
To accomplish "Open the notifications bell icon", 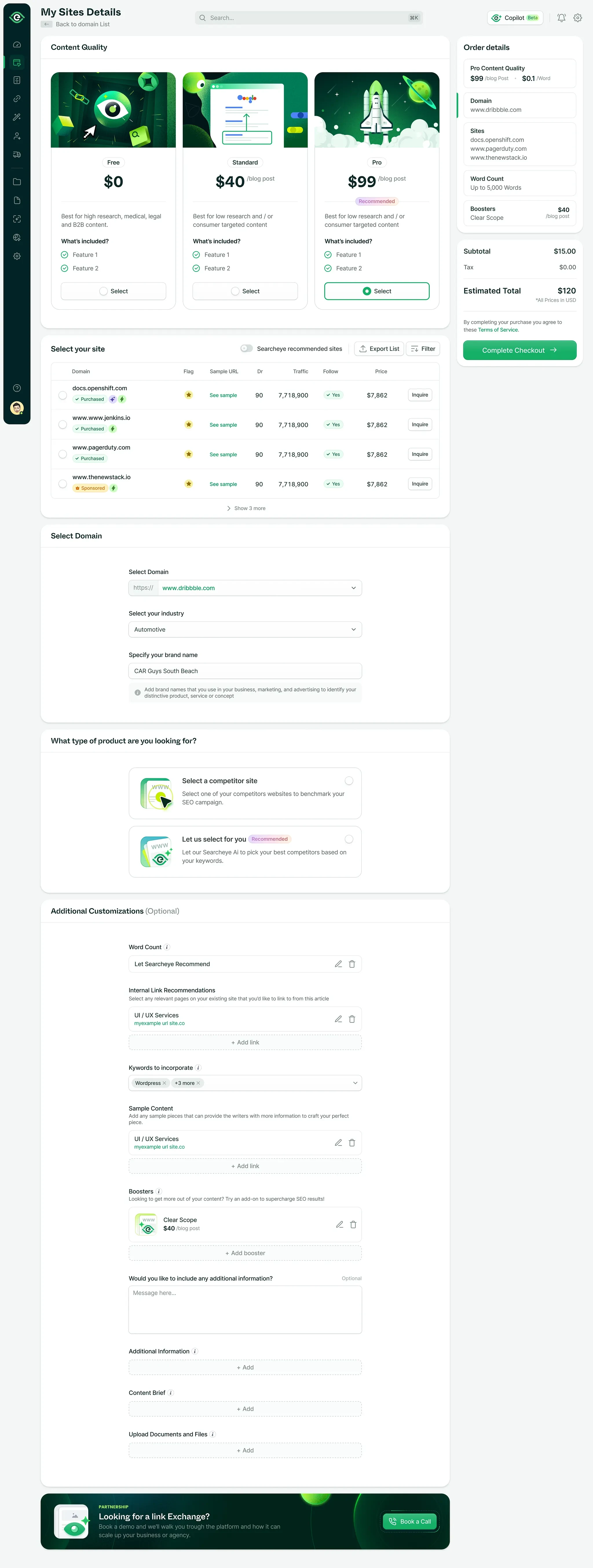I will (561, 18).
